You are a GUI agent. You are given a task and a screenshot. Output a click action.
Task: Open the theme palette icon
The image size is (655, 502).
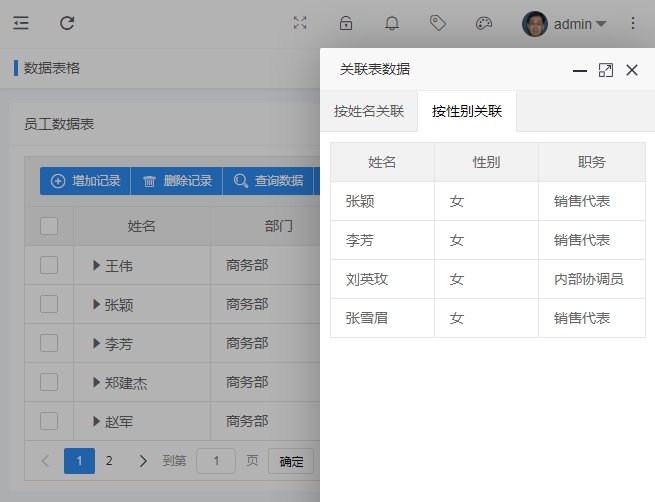[x=484, y=23]
